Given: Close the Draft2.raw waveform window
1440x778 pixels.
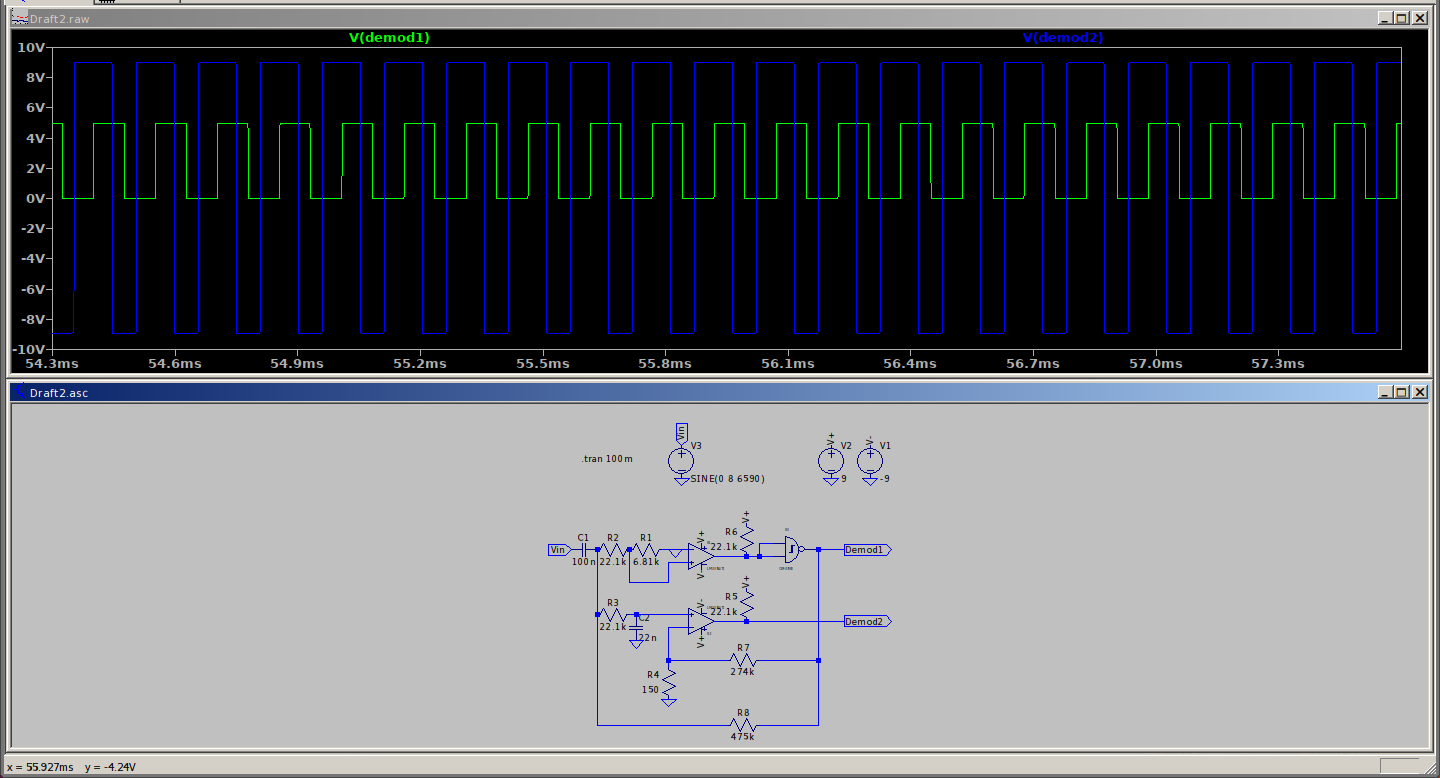Looking at the screenshot, I should pos(1419,18).
